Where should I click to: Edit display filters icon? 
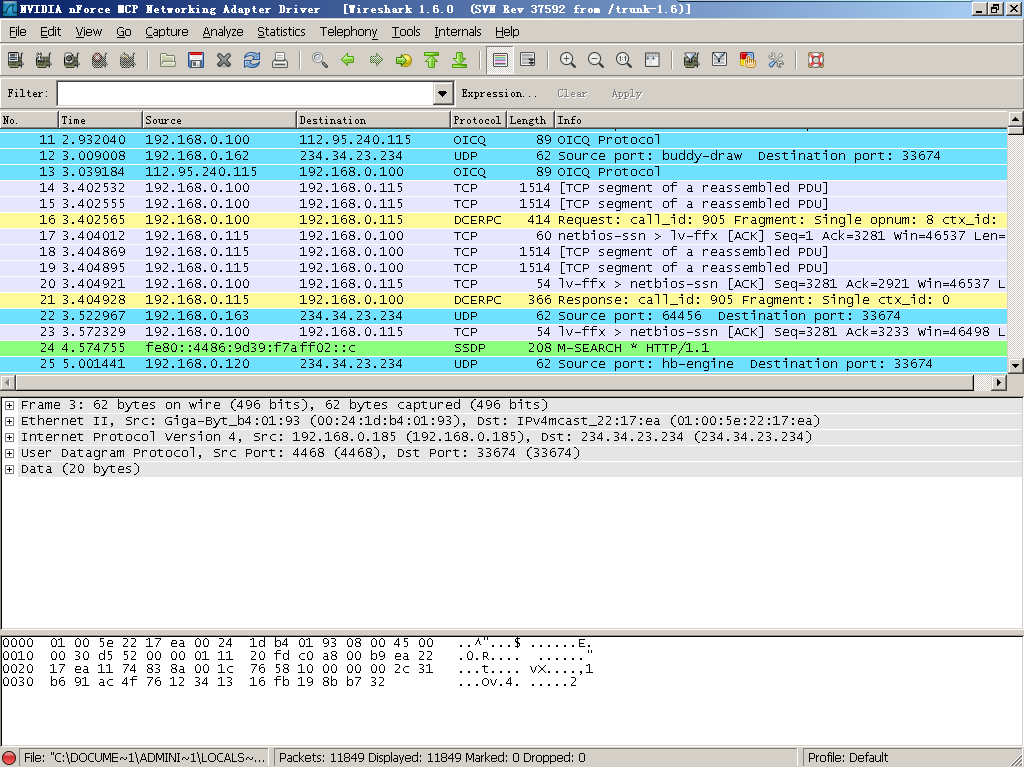click(720, 60)
